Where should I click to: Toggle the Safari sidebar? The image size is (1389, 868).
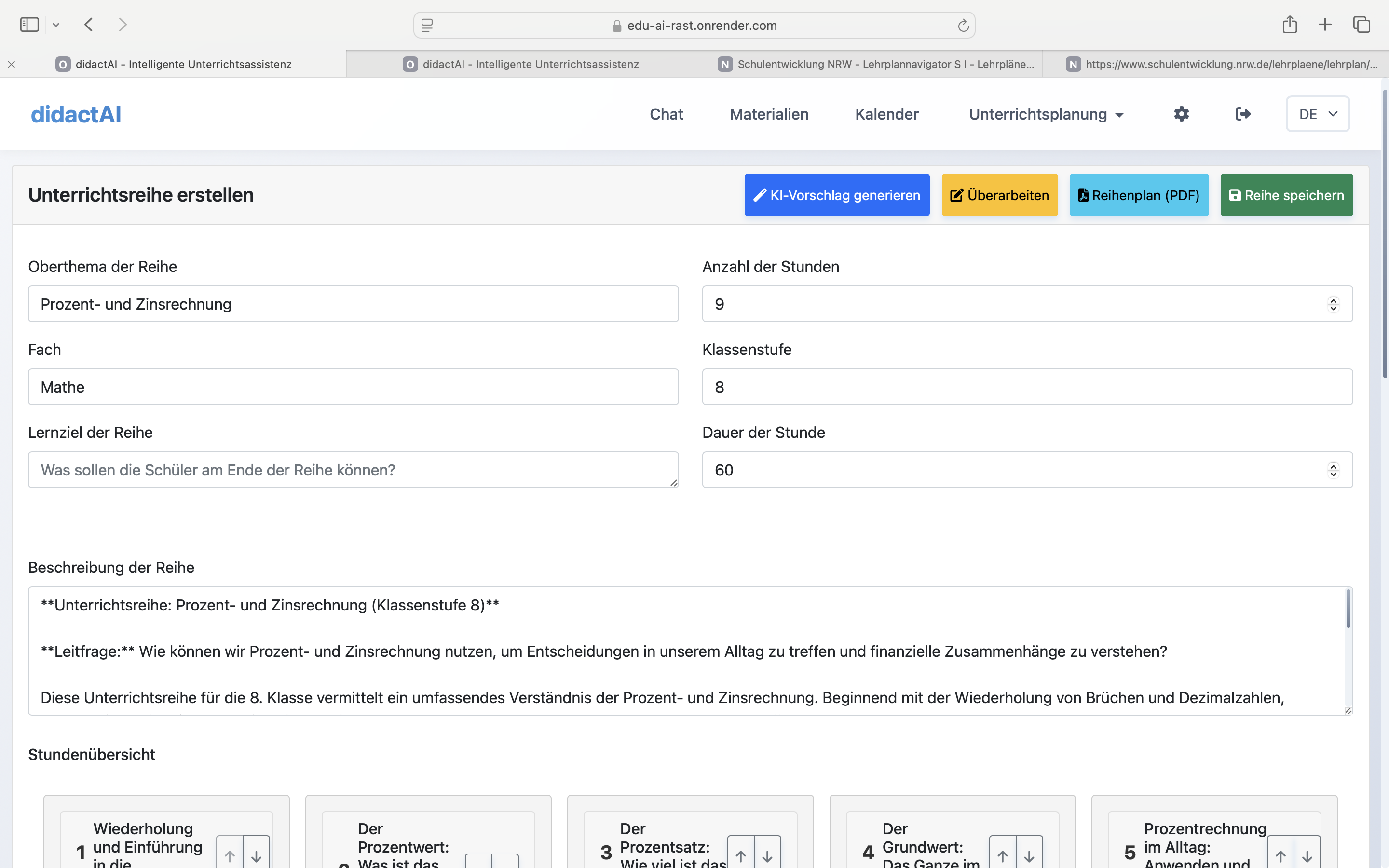[29, 25]
